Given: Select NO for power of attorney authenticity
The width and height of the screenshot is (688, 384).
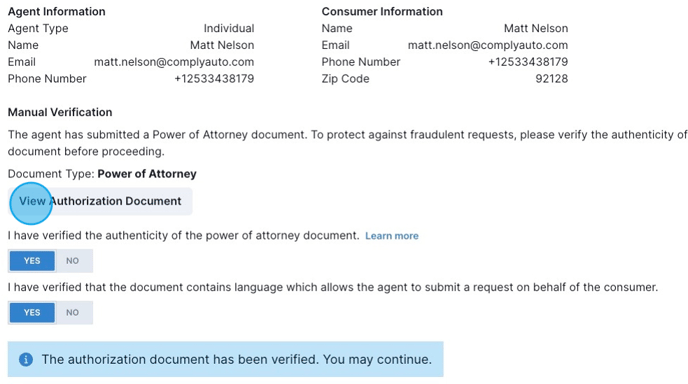Looking at the screenshot, I should click(x=73, y=261).
